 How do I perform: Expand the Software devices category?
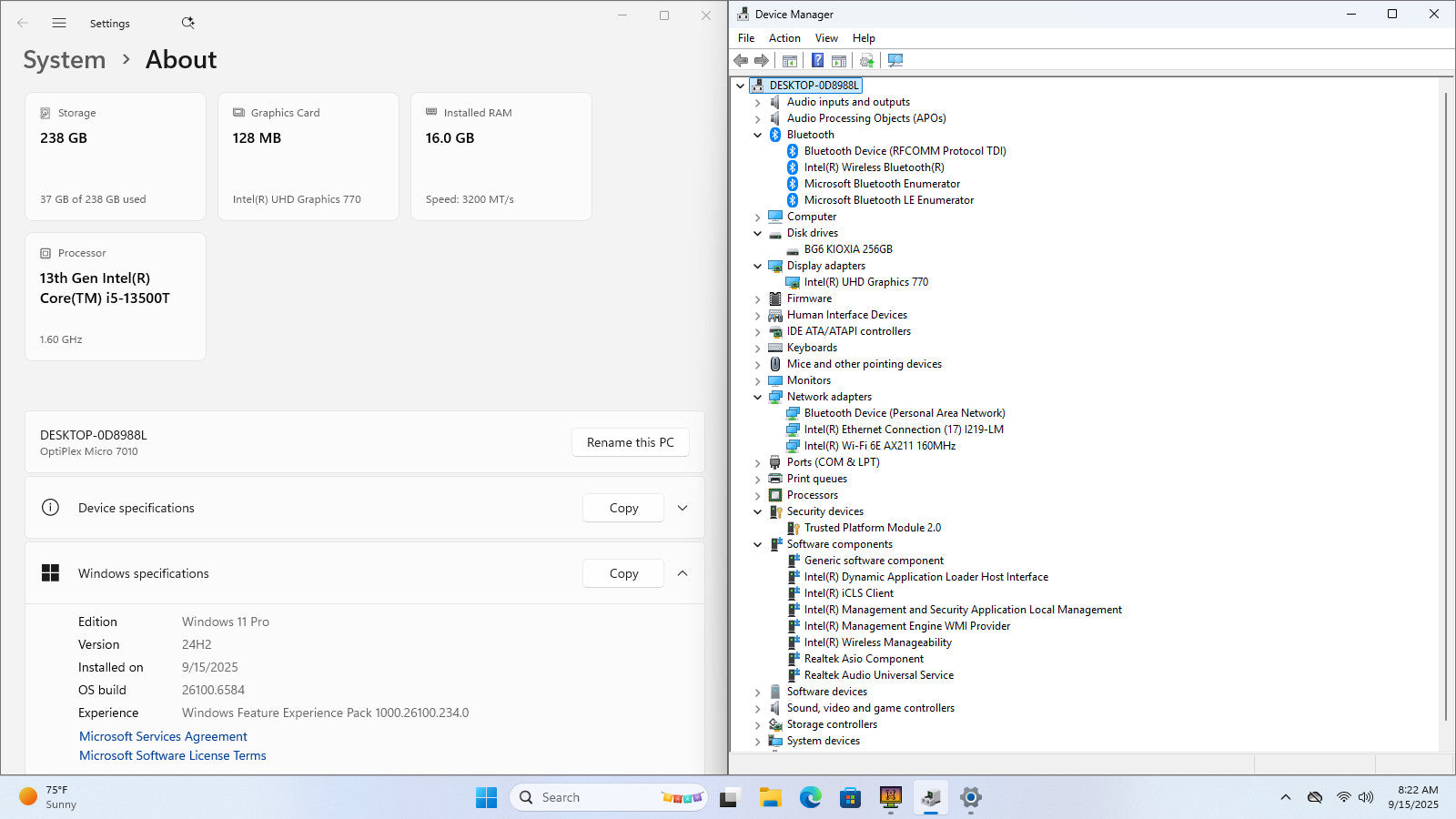[758, 692]
